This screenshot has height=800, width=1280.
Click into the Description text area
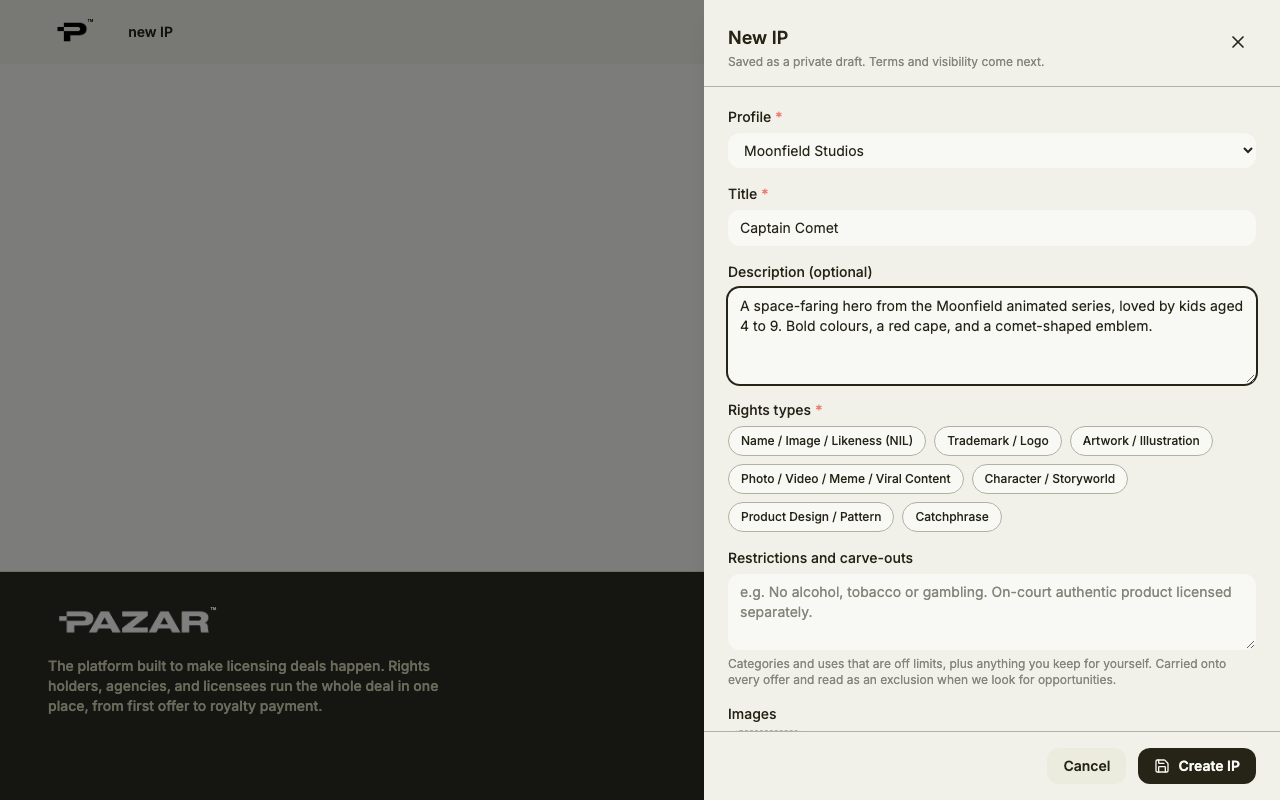[x=992, y=336]
